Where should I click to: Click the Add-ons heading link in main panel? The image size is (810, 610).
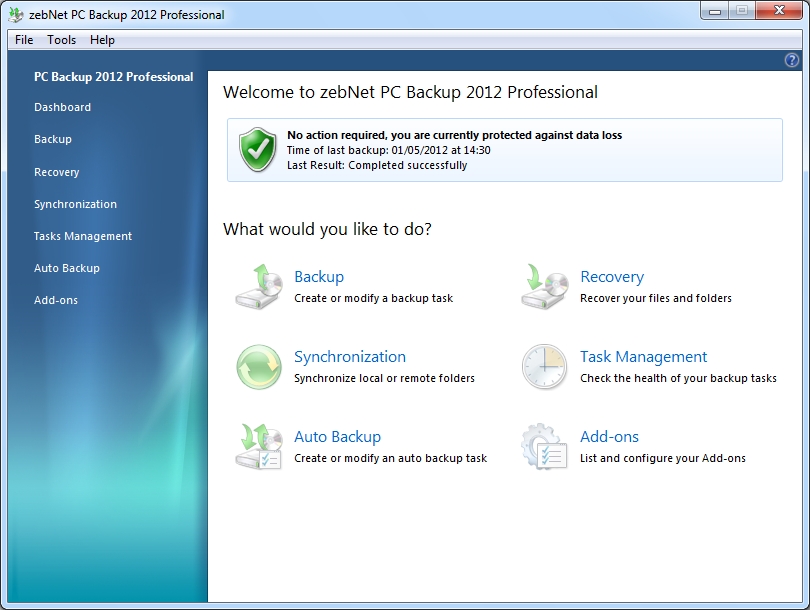point(609,437)
